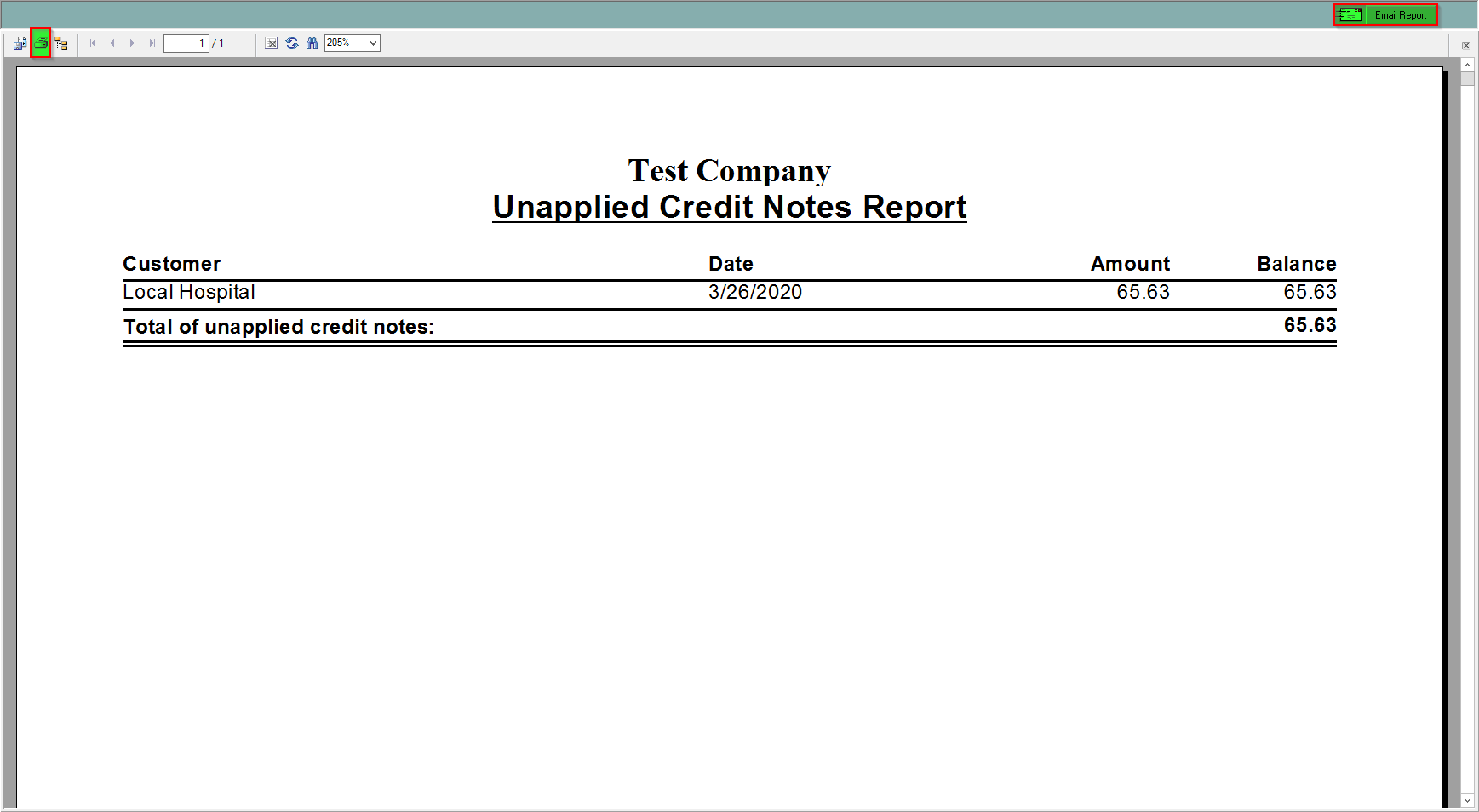Image resolution: width=1479 pixels, height=812 pixels.
Task: Click 'Total of unapplied credit notes:' label
Action: 278,327
